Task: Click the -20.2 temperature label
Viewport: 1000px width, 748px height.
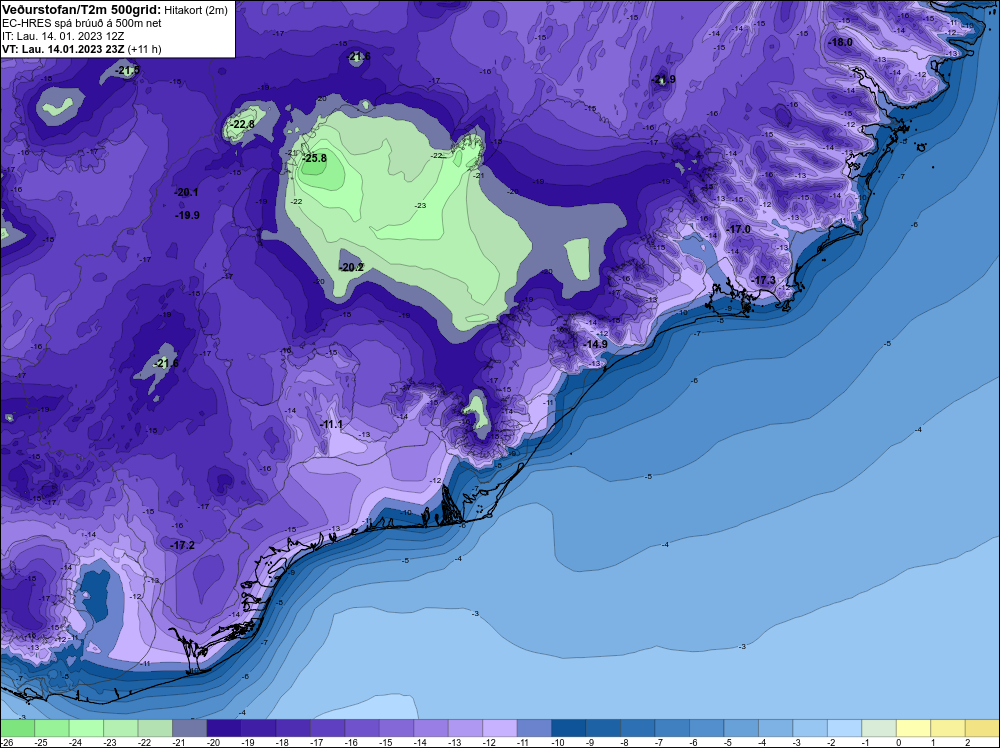Action: click(351, 268)
